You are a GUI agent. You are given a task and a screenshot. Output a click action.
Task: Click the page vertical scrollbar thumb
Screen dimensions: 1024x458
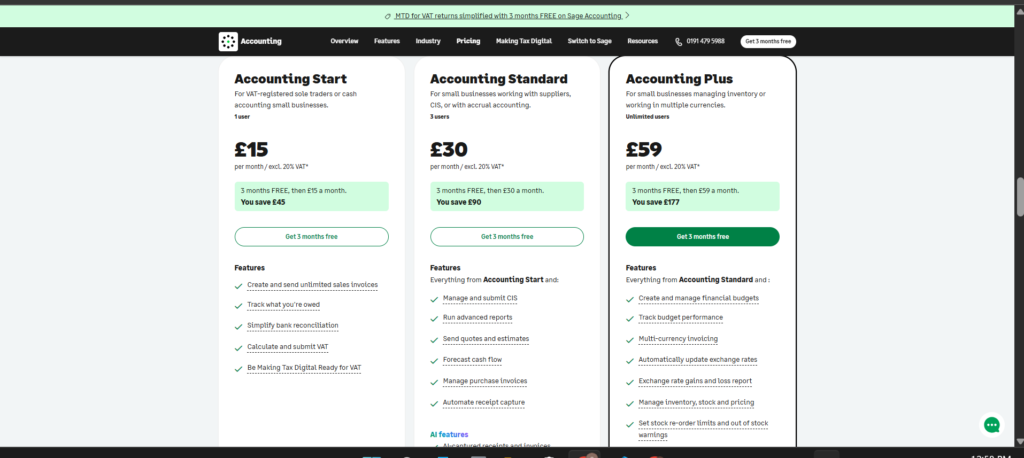[x=1020, y=196]
